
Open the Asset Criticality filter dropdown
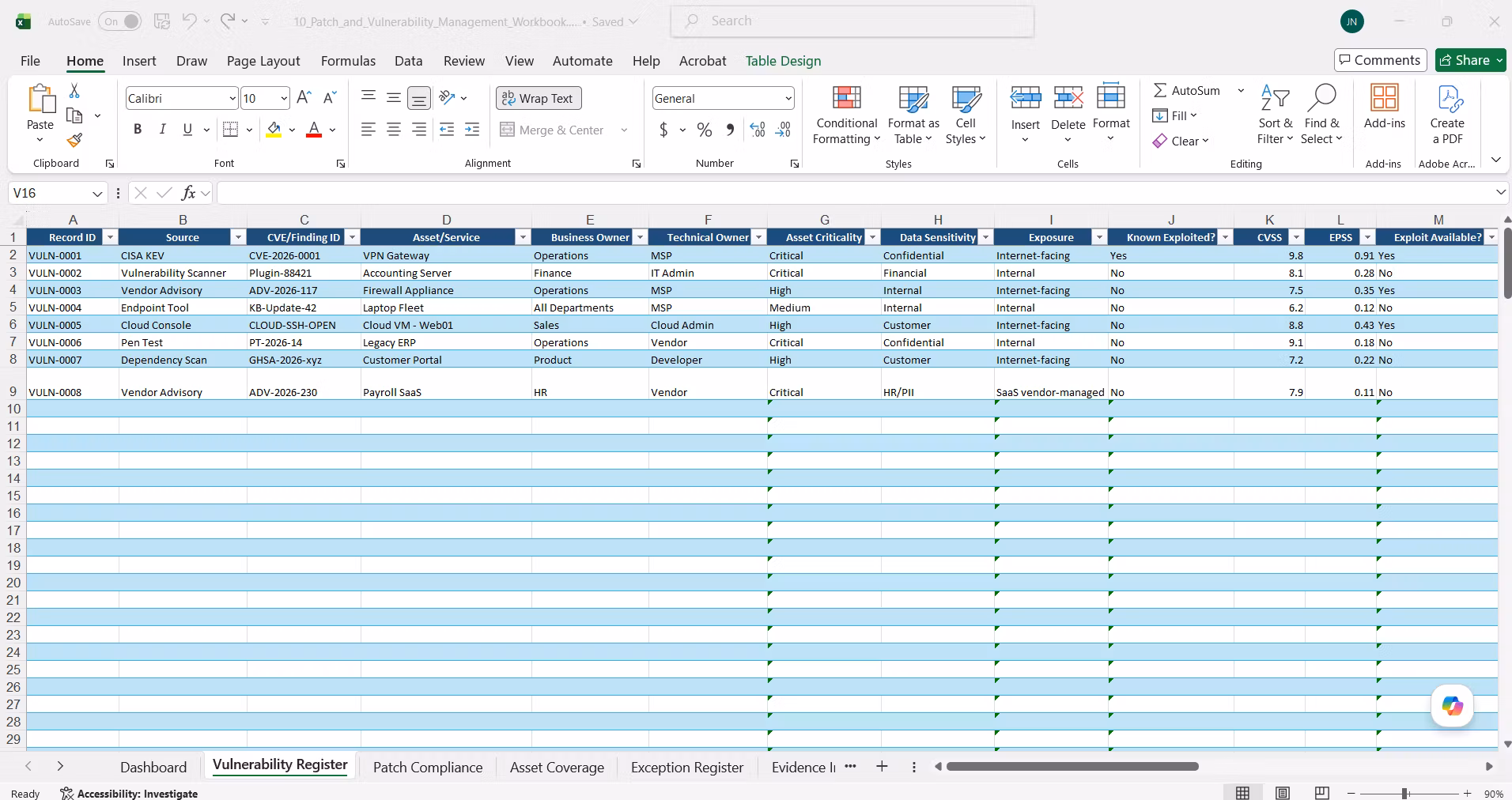tap(872, 237)
